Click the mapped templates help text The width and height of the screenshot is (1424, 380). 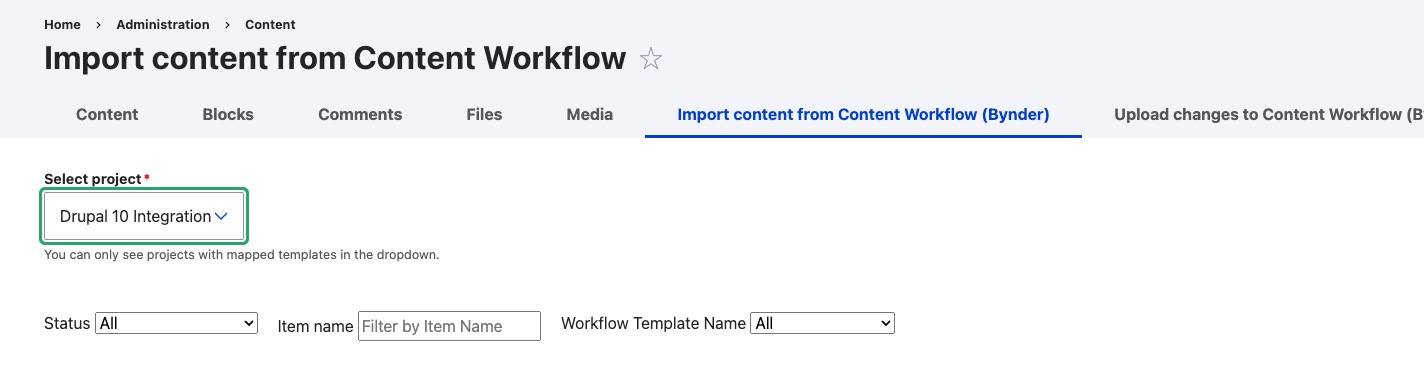pyautogui.click(x=242, y=255)
